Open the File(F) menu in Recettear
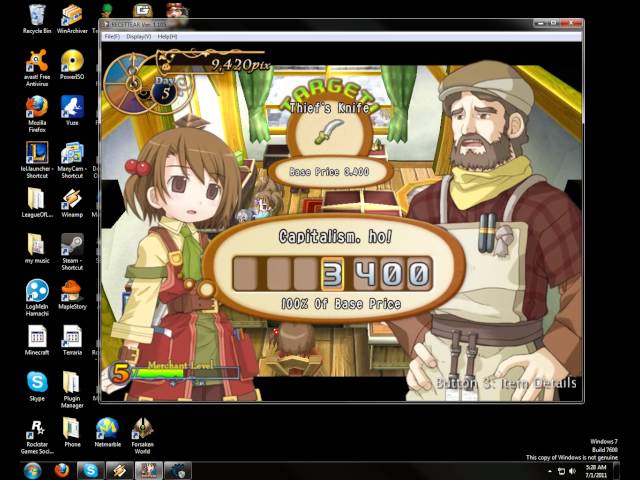This screenshot has width=640, height=480. coord(112,36)
